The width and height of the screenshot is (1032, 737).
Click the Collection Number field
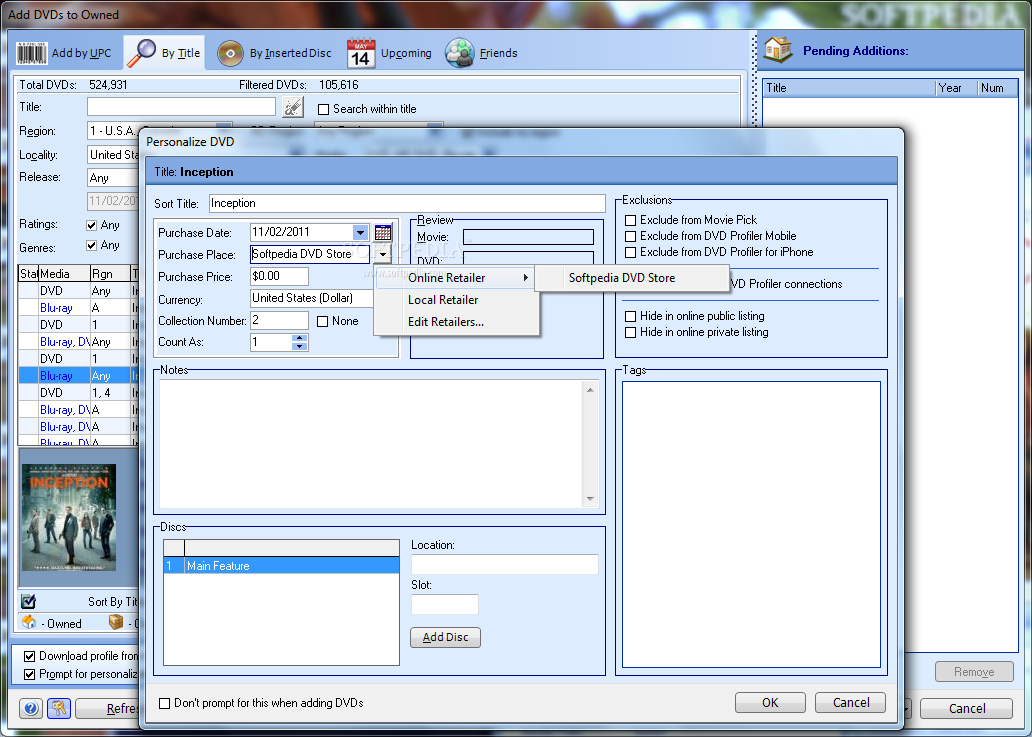[279, 320]
